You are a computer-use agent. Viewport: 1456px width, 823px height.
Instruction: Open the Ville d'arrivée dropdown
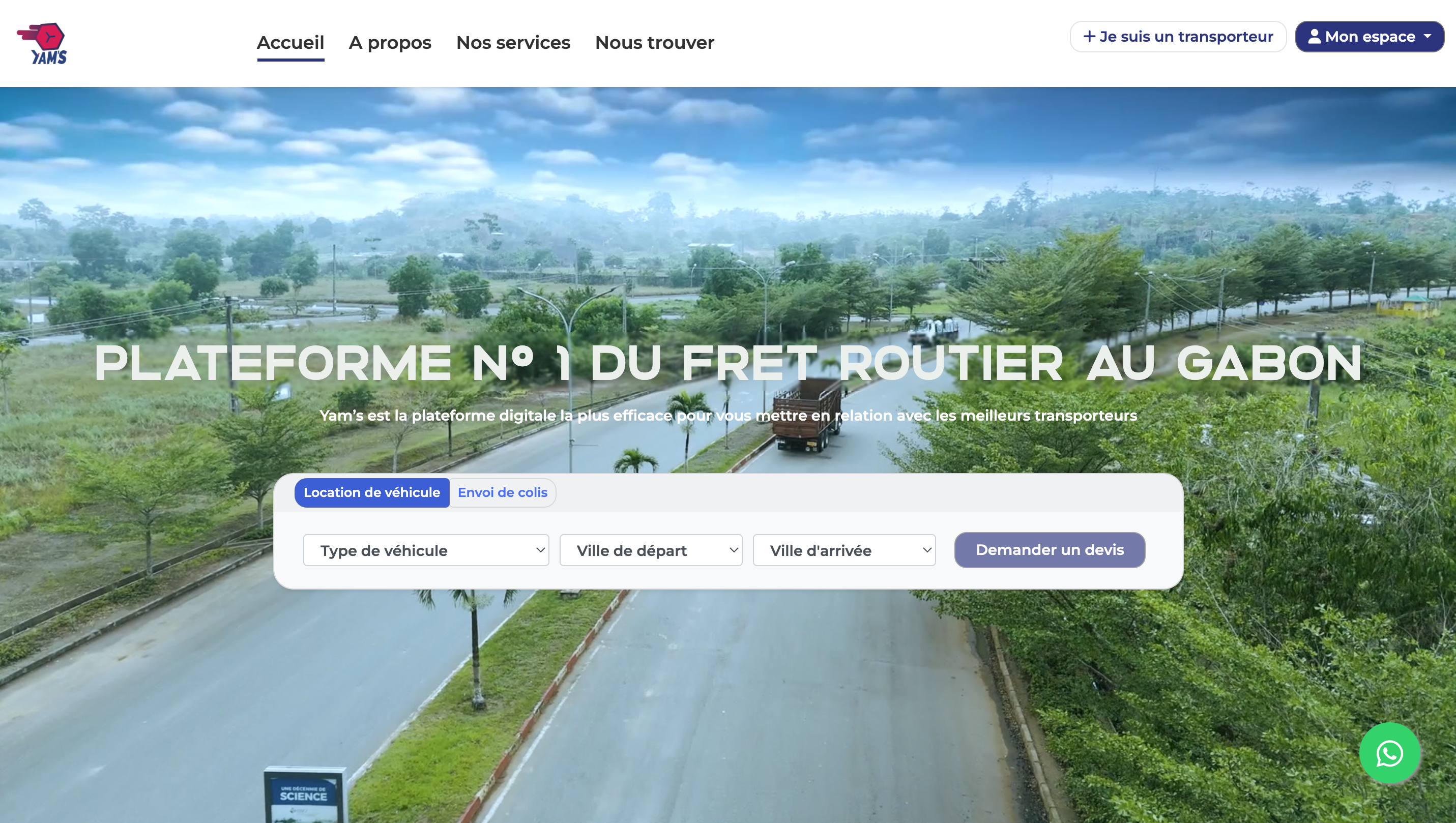coord(844,550)
